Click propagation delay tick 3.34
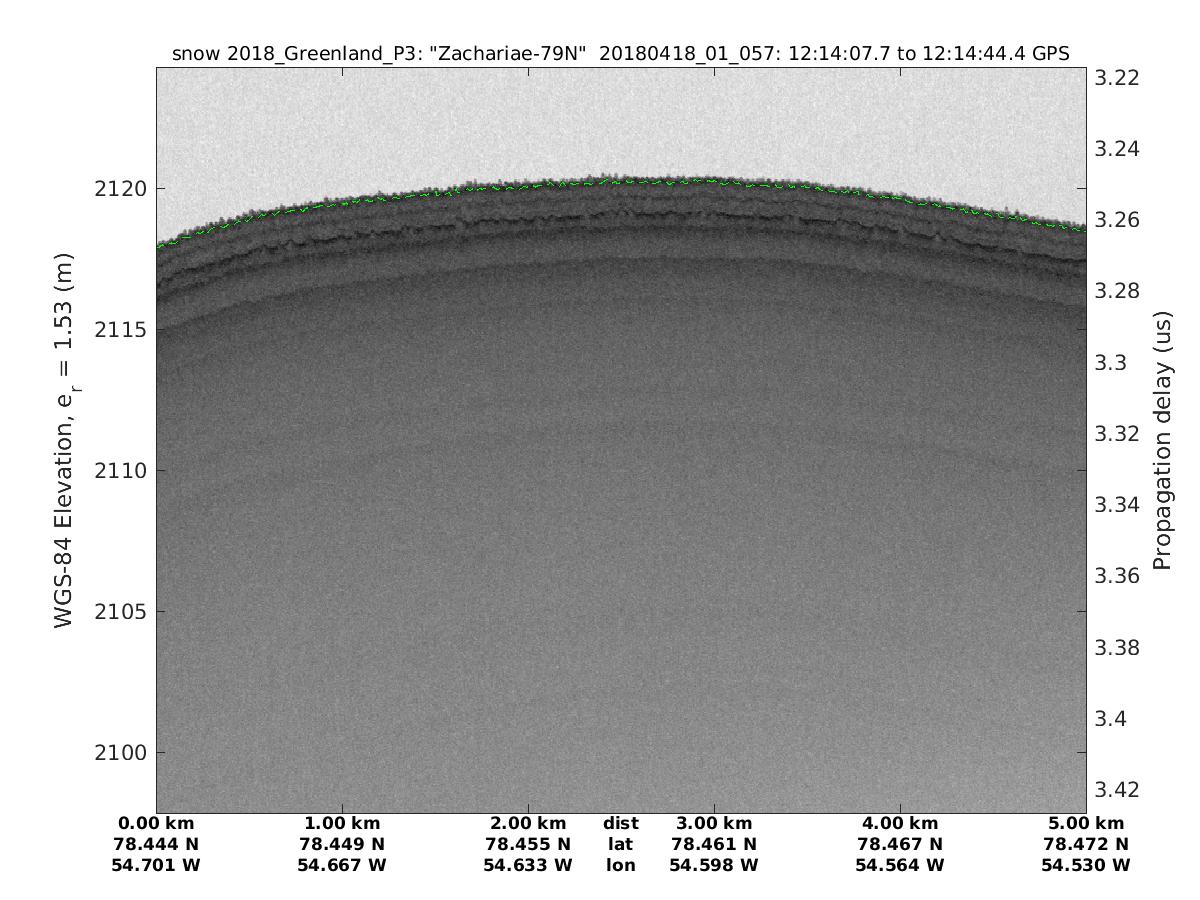 [x=1117, y=505]
